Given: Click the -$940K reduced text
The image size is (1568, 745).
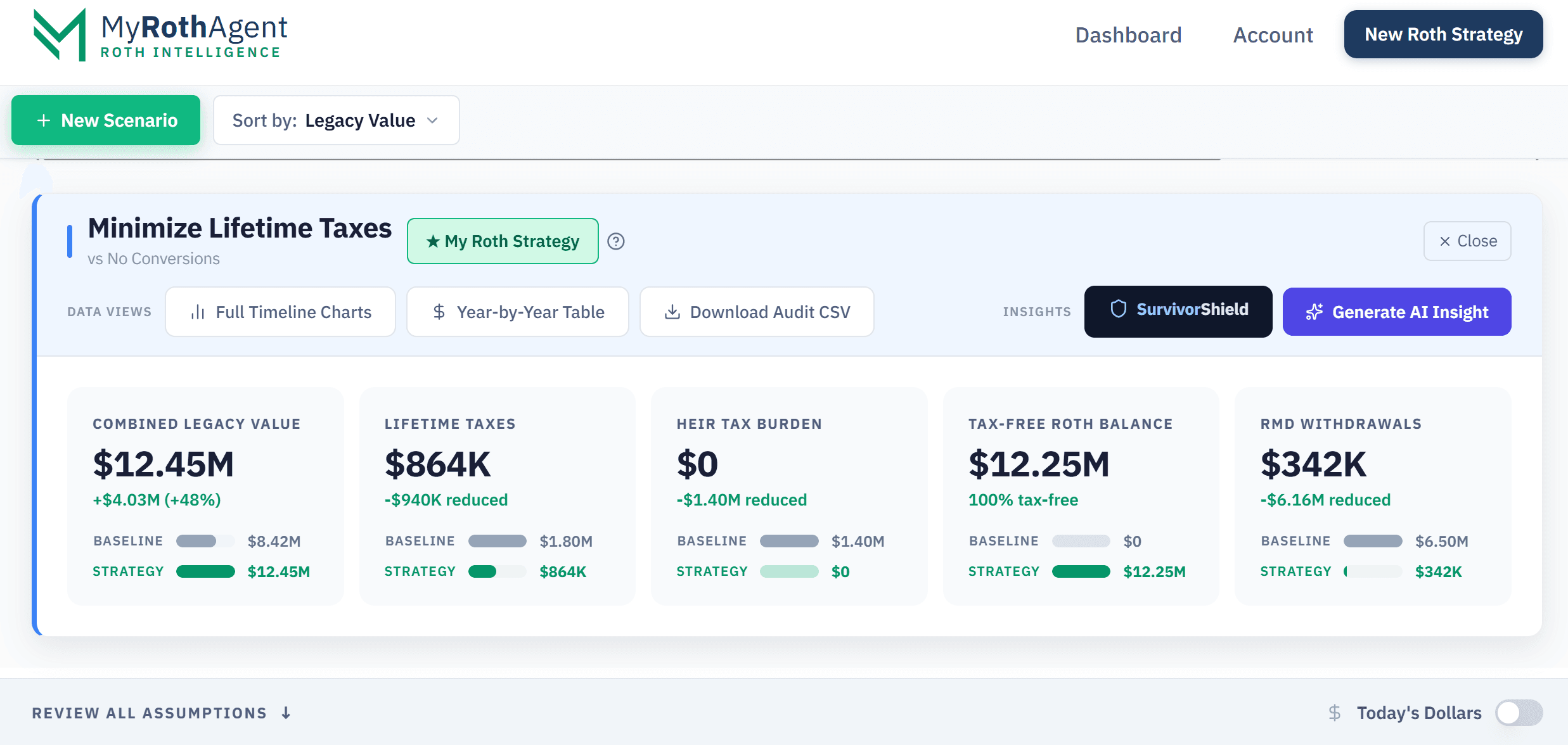Looking at the screenshot, I should [446, 500].
